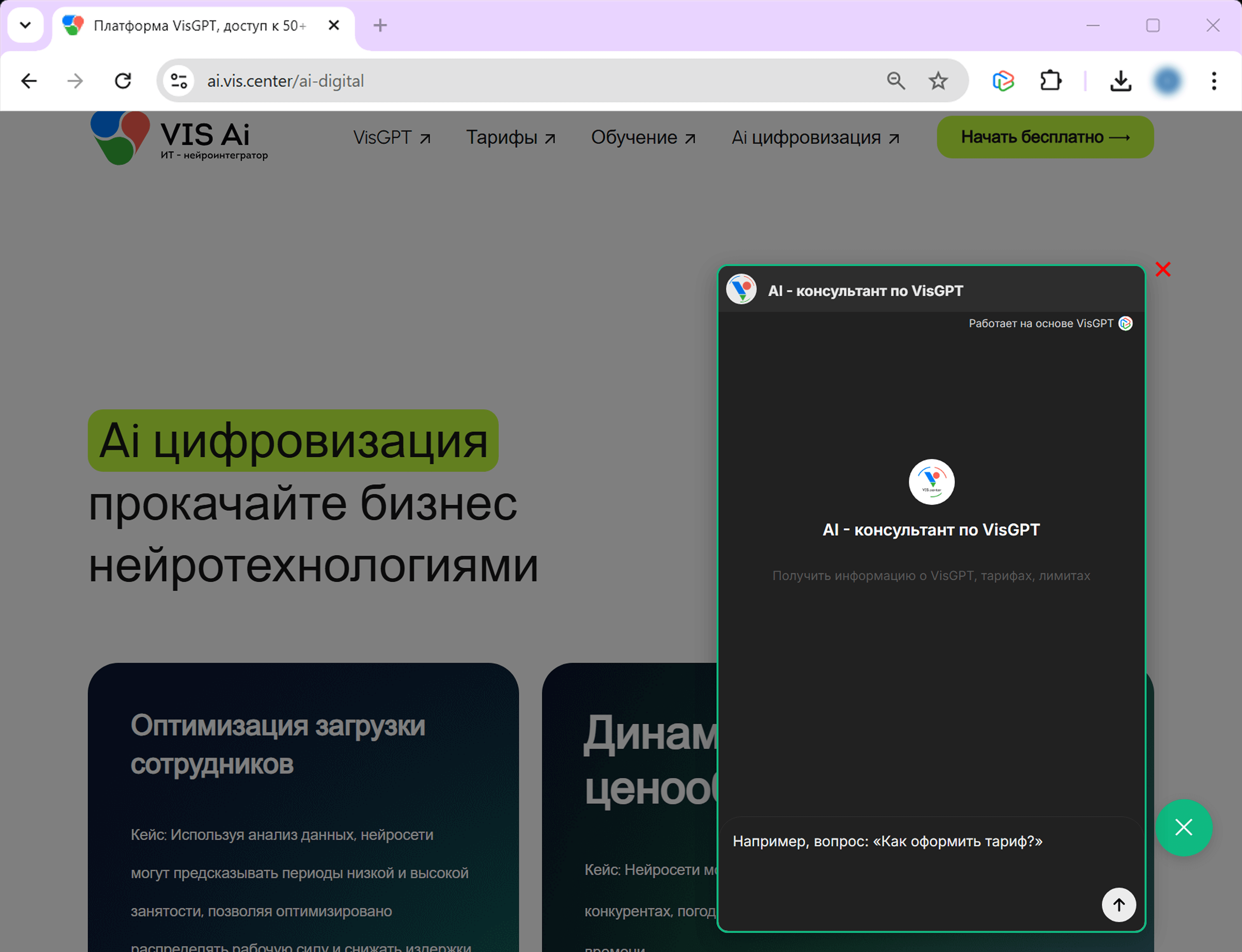Click the VIS Ai logo in header
Viewport: 1242px width, 952px height.
point(179,138)
